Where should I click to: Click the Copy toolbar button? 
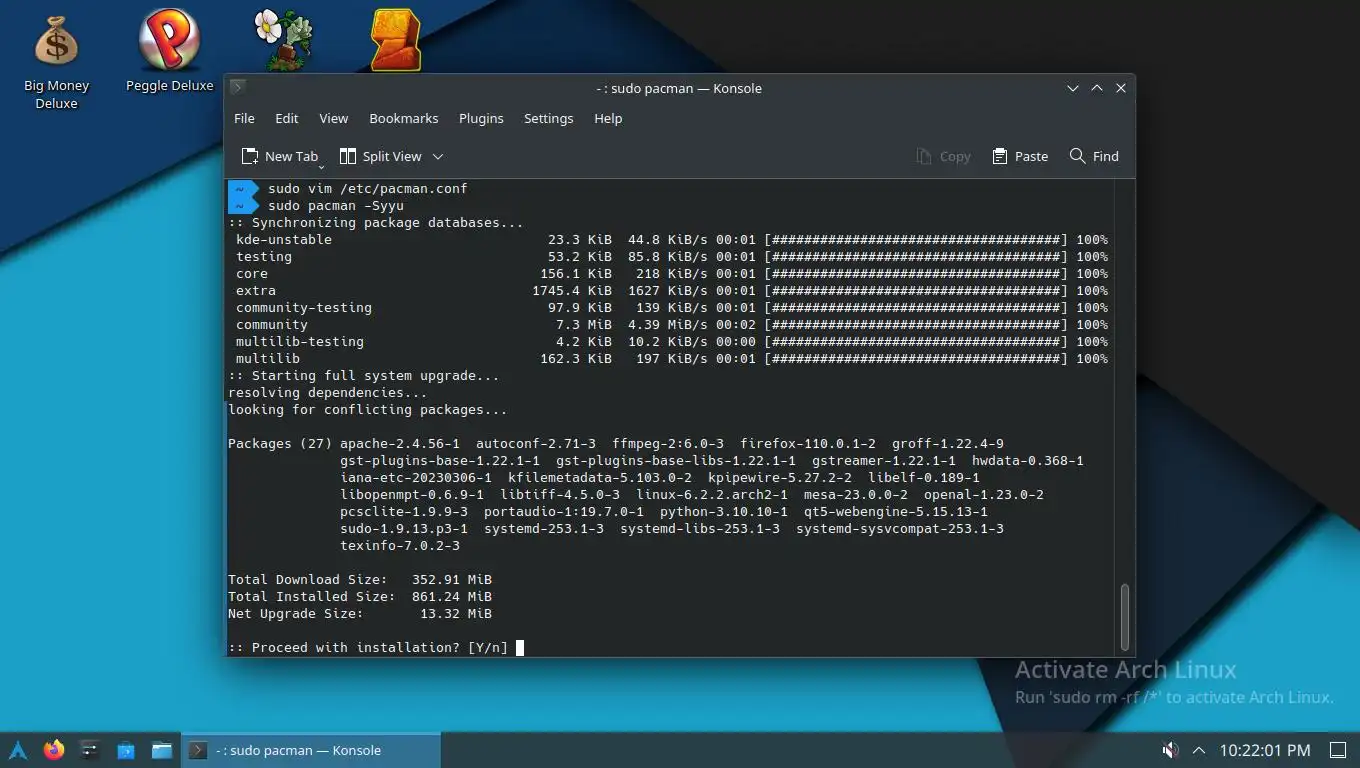[943, 156]
